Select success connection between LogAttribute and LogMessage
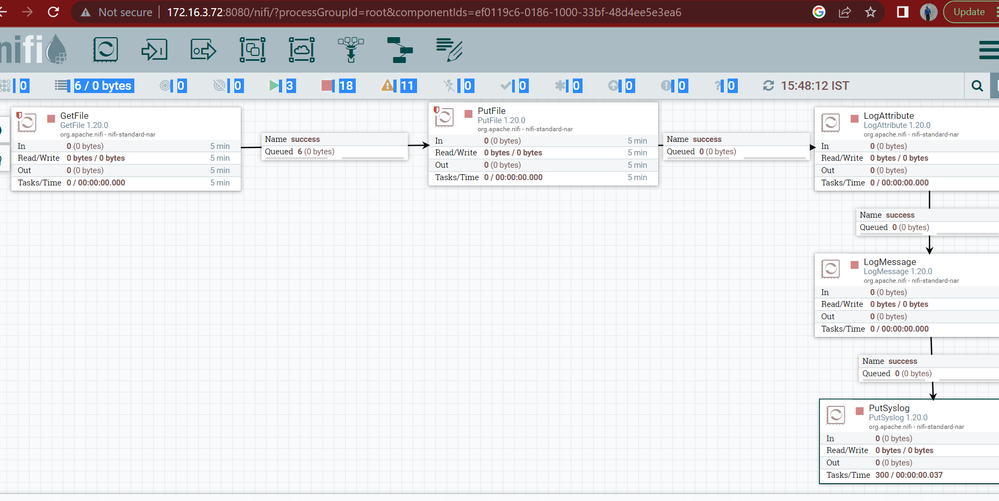 point(928,221)
